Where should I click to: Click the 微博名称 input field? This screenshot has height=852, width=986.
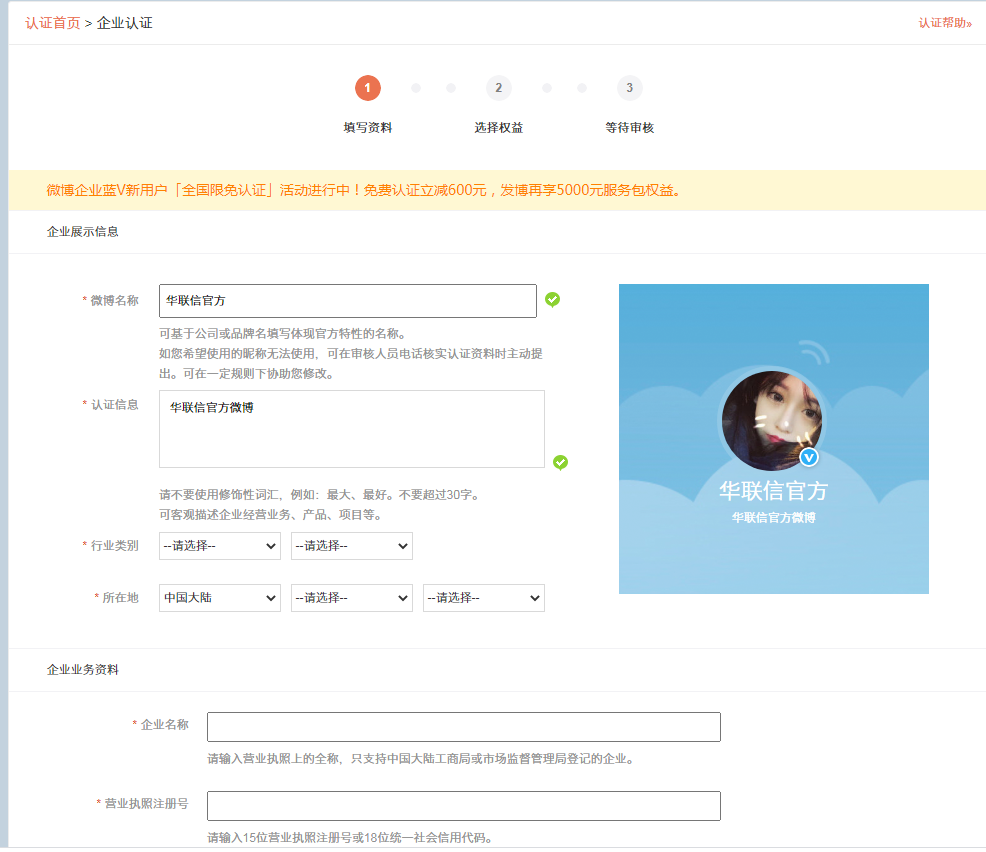tap(348, 301)
